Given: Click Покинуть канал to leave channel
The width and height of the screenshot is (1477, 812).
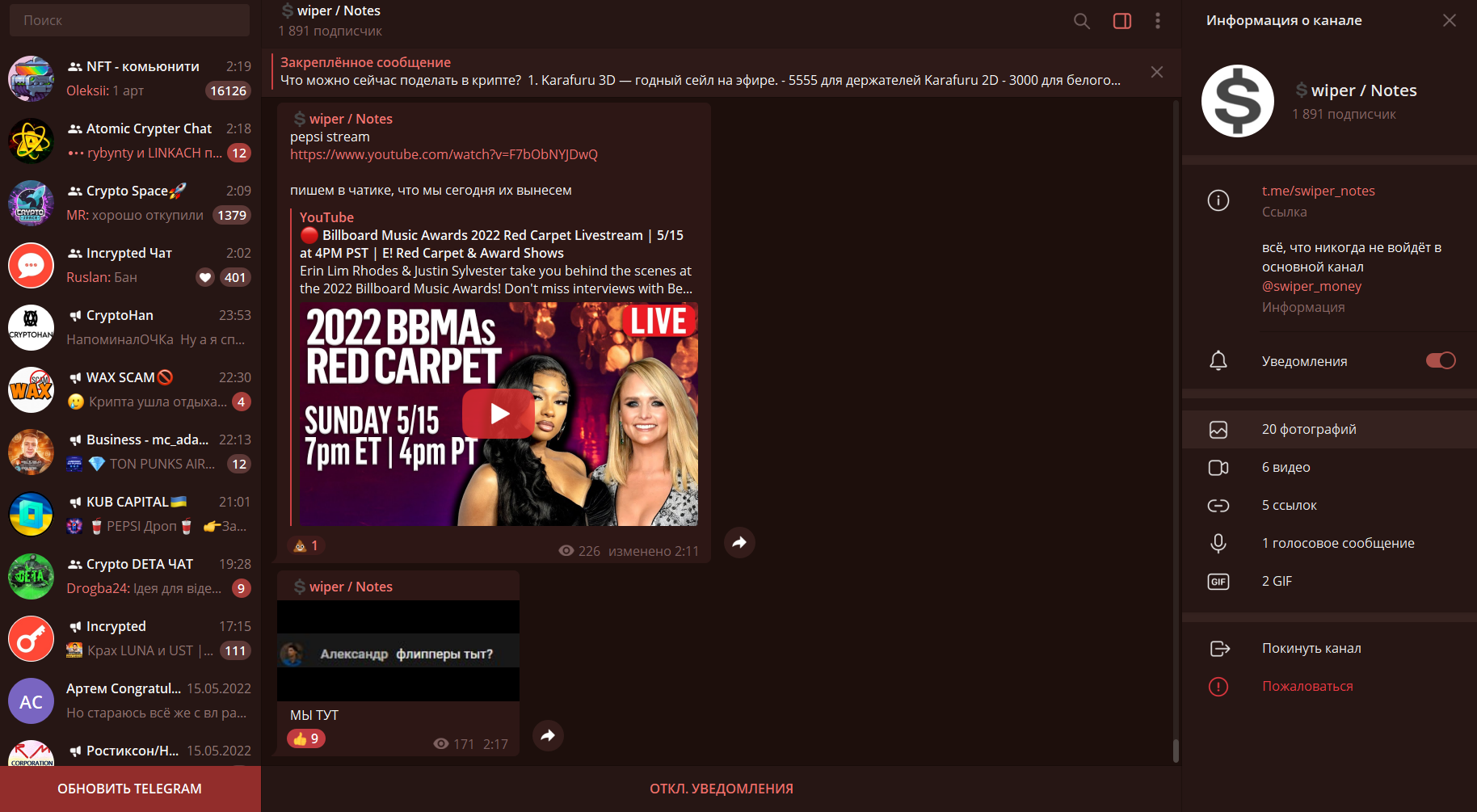Looking at the screenshot, I should [x=1311, y=648].
